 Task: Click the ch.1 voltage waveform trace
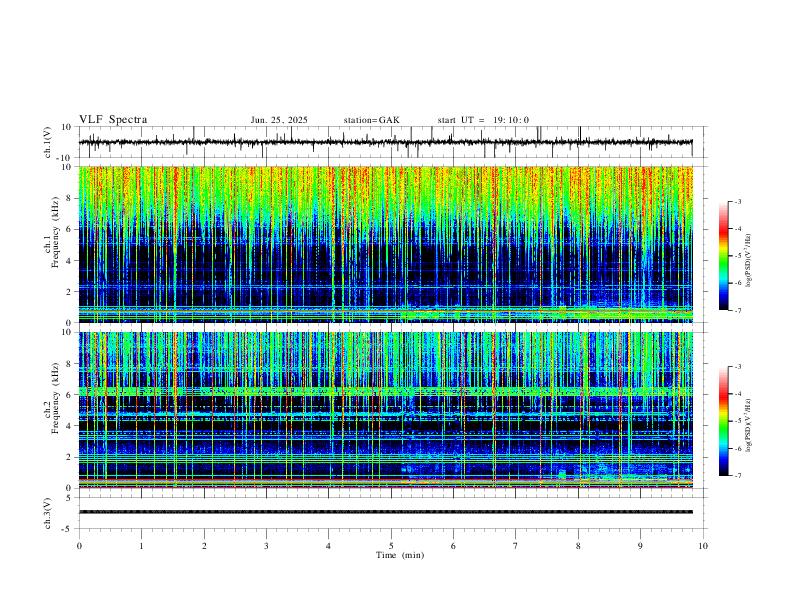click(385, 142)
